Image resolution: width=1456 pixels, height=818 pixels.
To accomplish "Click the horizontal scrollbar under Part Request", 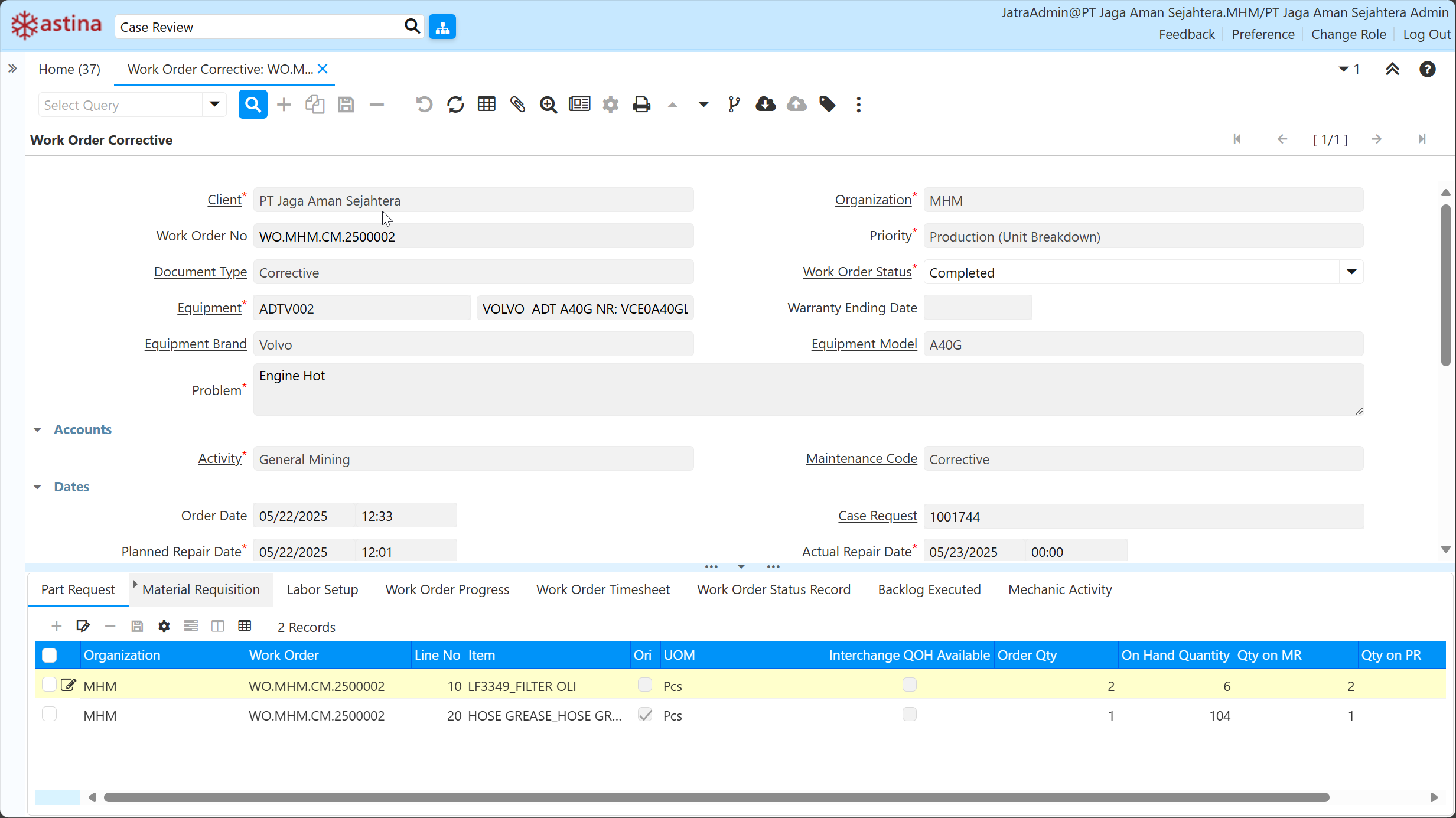I will (716, 797).
